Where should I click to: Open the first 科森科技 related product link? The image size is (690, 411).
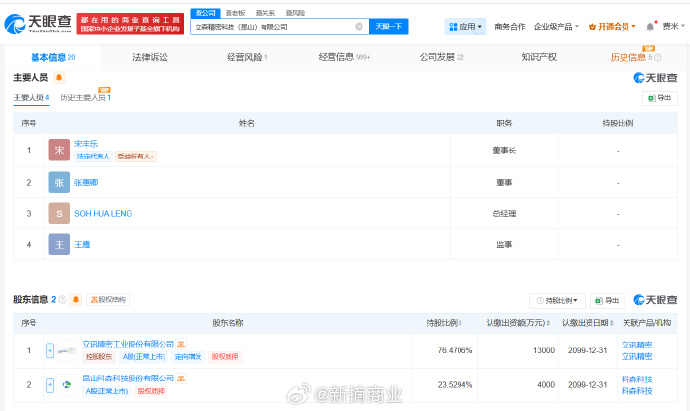pos(637,379)
